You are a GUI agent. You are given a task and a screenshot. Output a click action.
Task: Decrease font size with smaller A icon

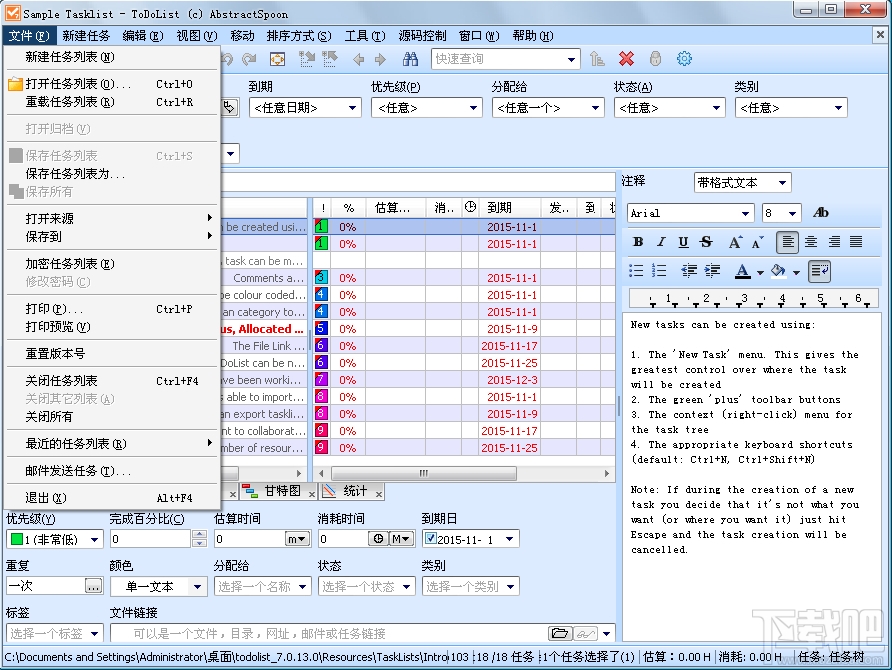(757, 242)
